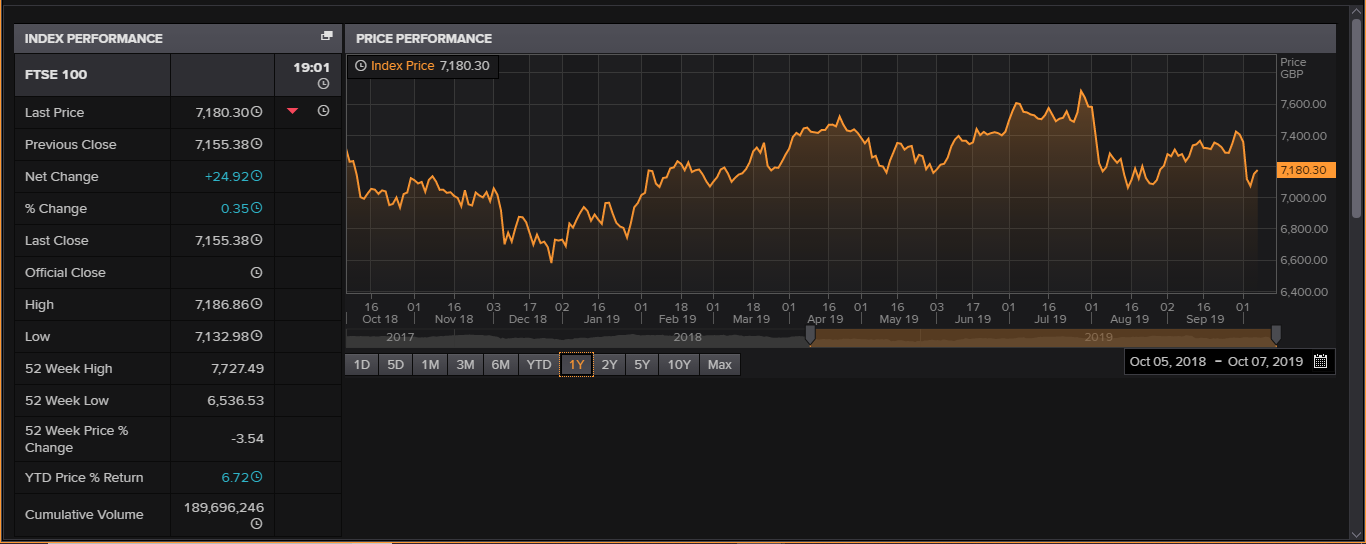
Task: Switch chart to 3M range
Action: tap(465, 365)
